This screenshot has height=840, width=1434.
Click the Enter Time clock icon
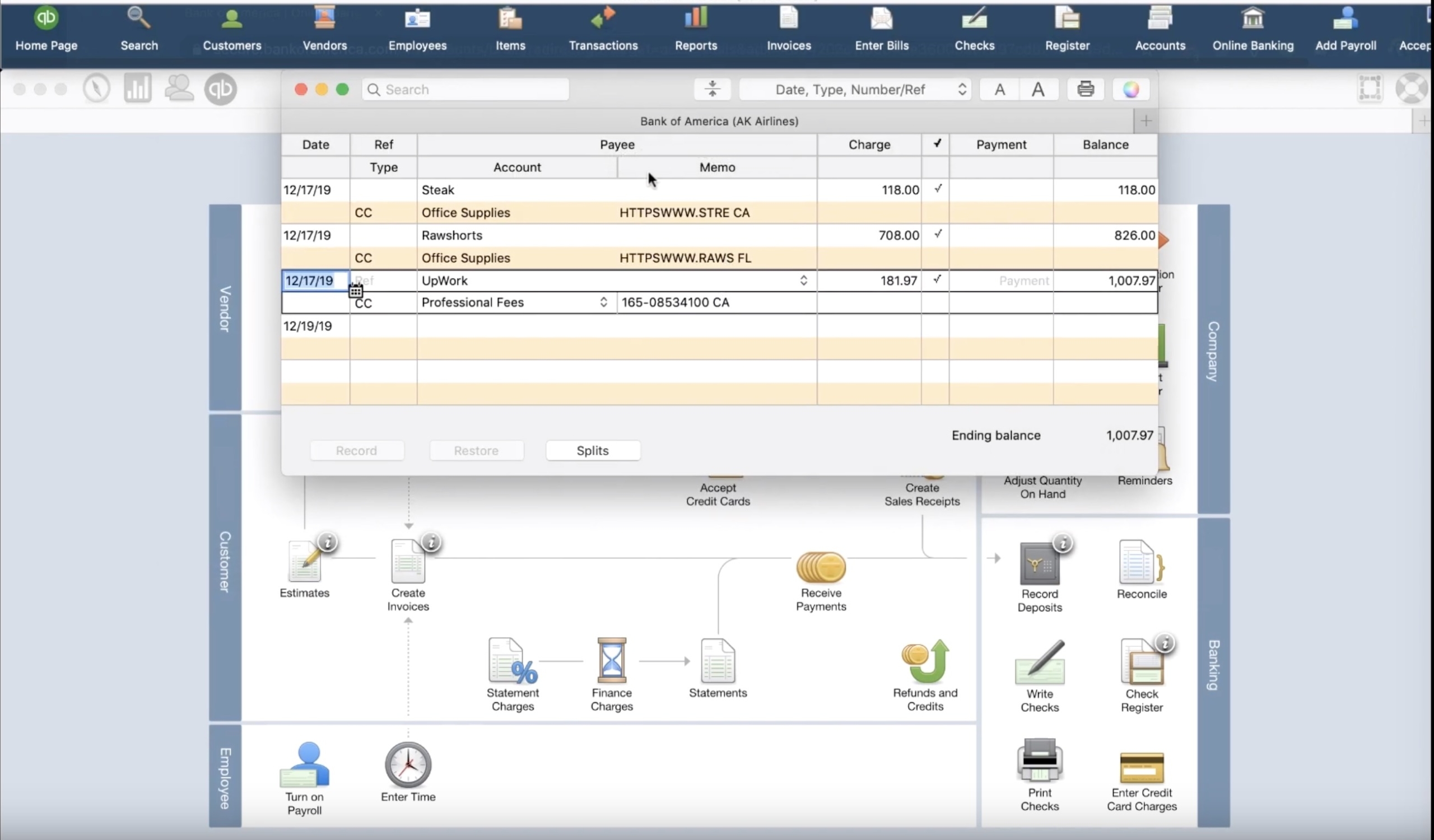tap(408, 765)
